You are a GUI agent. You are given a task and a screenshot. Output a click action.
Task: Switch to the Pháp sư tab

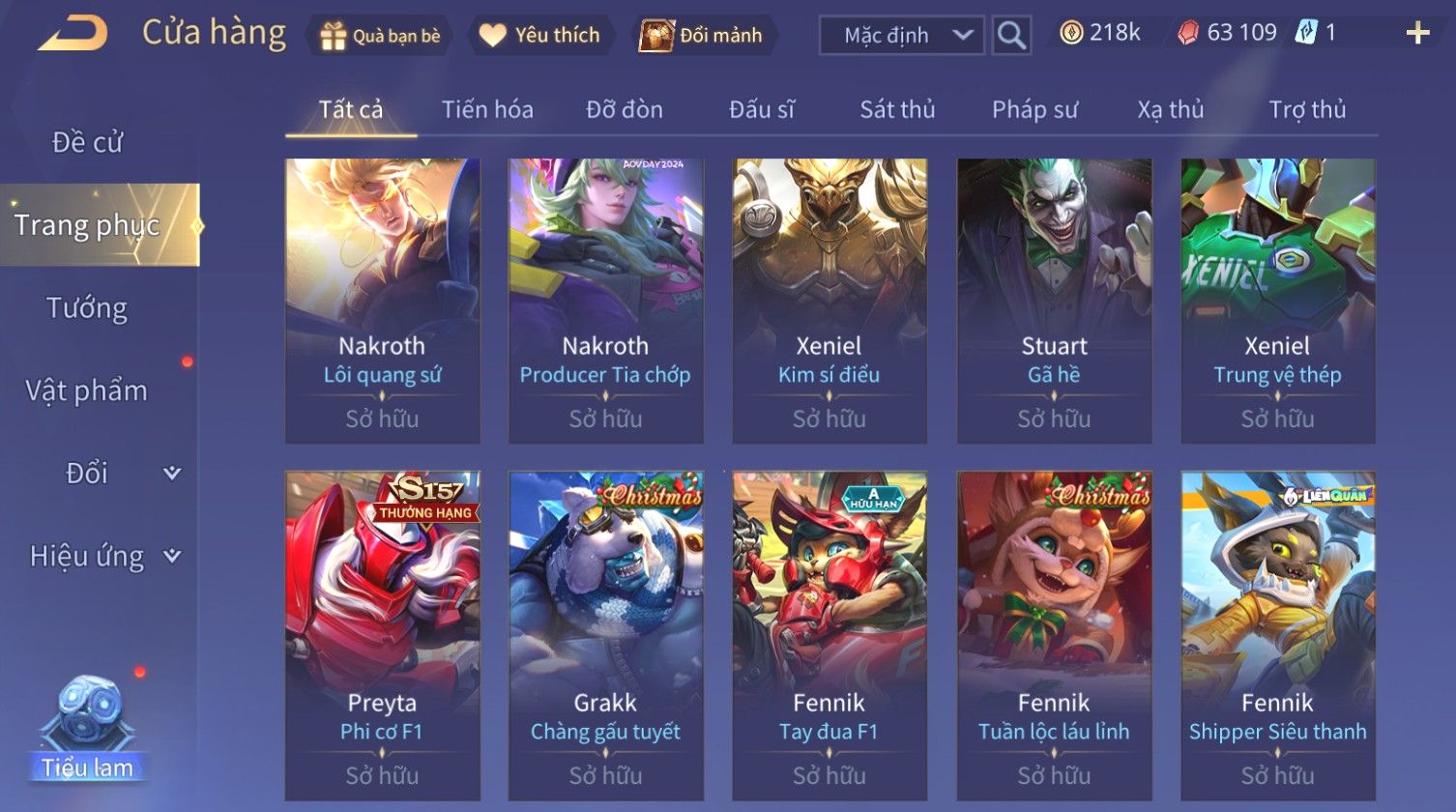[1034, 109]
